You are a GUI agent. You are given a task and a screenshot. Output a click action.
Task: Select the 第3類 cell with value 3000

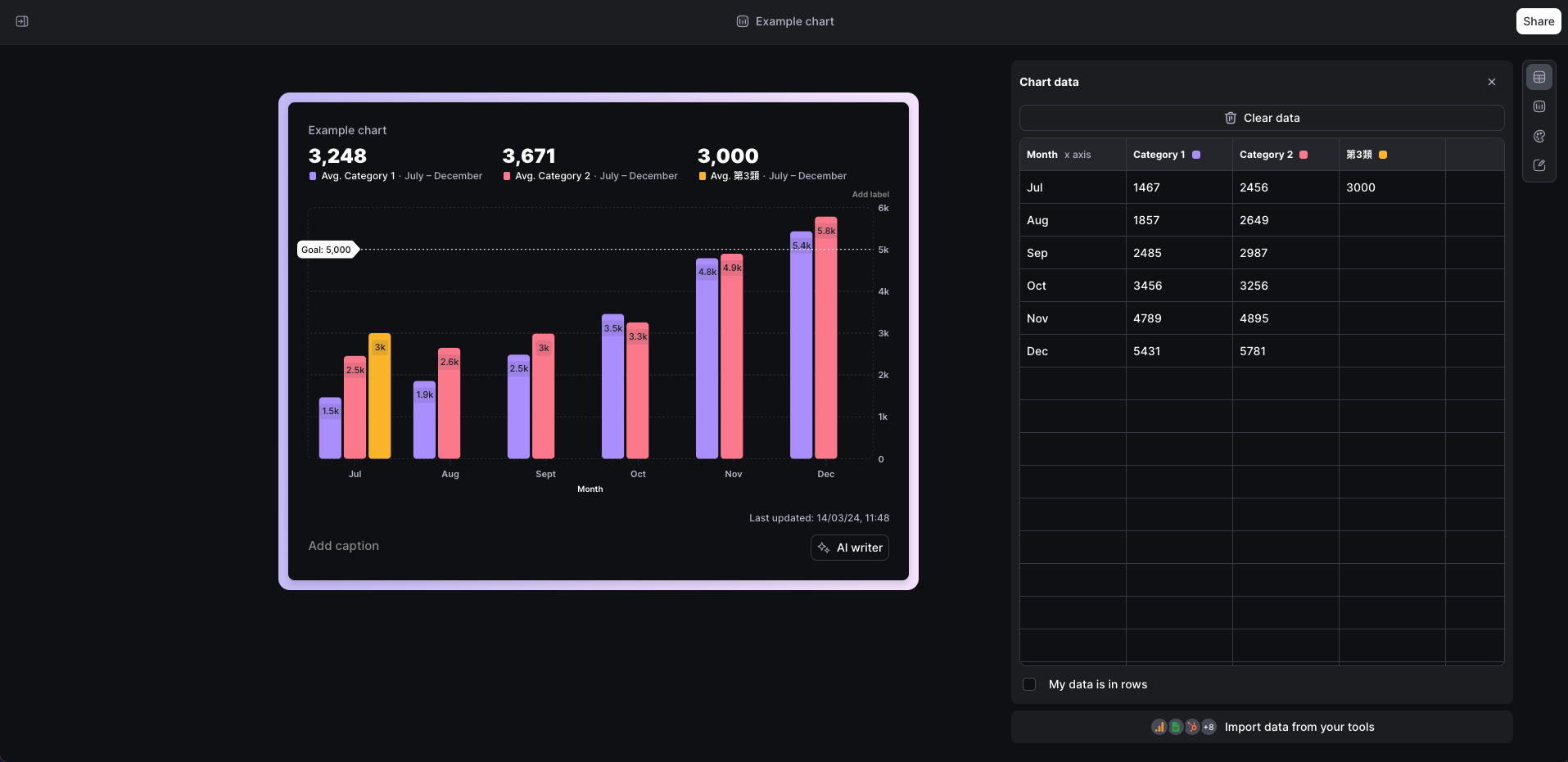[1392, 187]
